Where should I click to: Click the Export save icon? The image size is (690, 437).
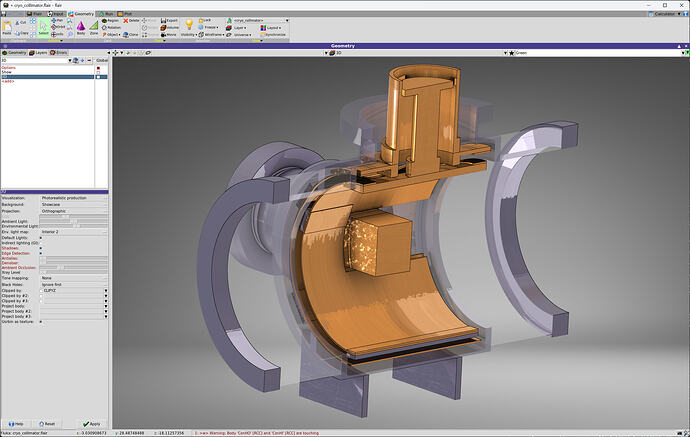pyautogui.click(x=169, y=21)
